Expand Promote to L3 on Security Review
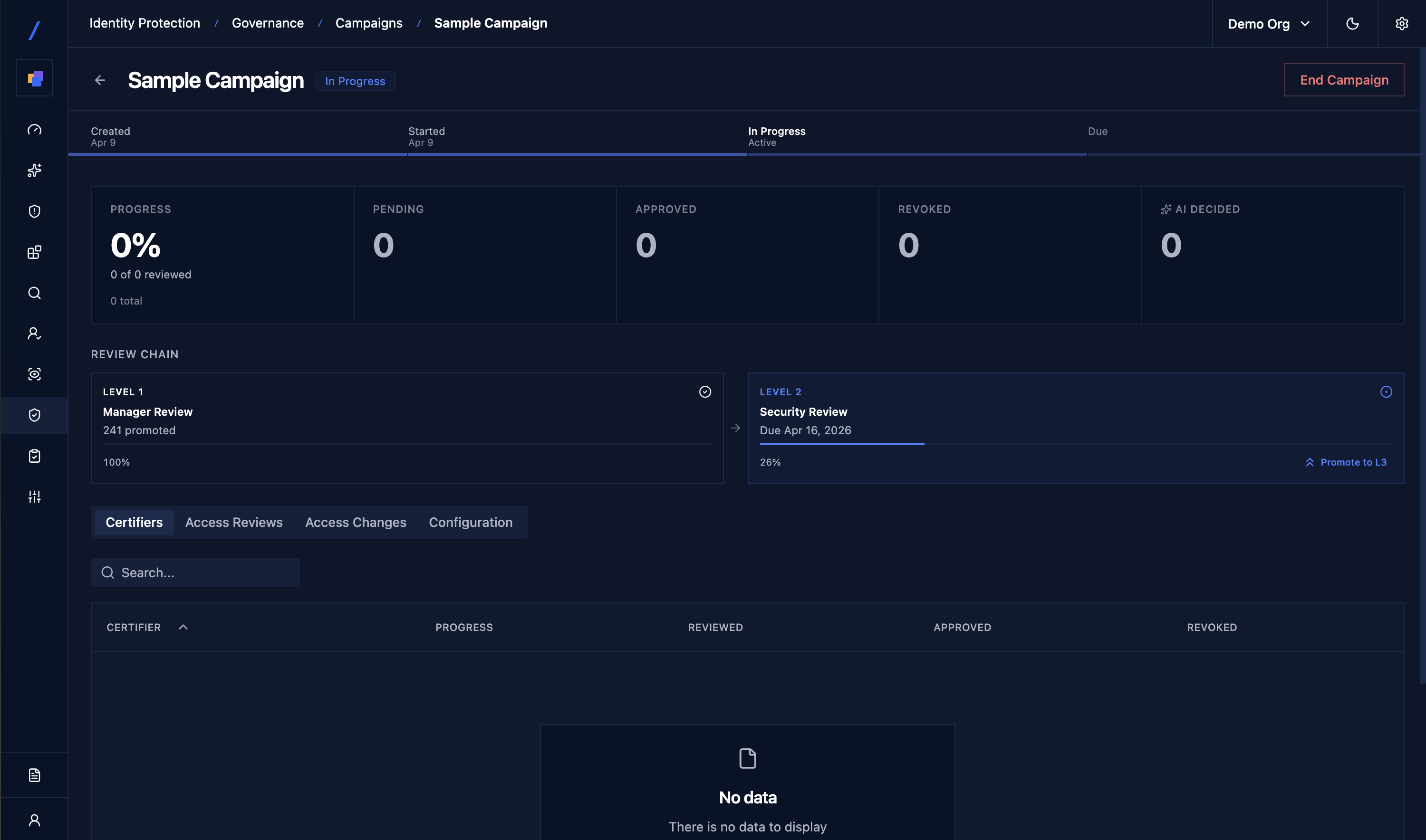This screenshot has width=1426, height=840. point(1346,462)
